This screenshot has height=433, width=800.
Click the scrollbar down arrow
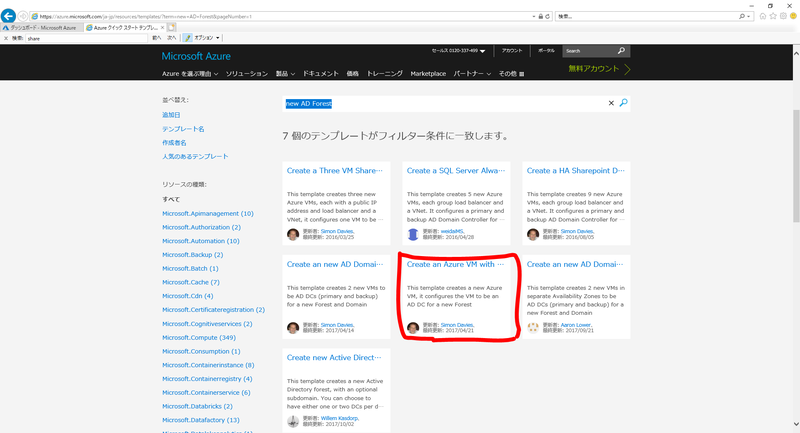coord(796,424)
